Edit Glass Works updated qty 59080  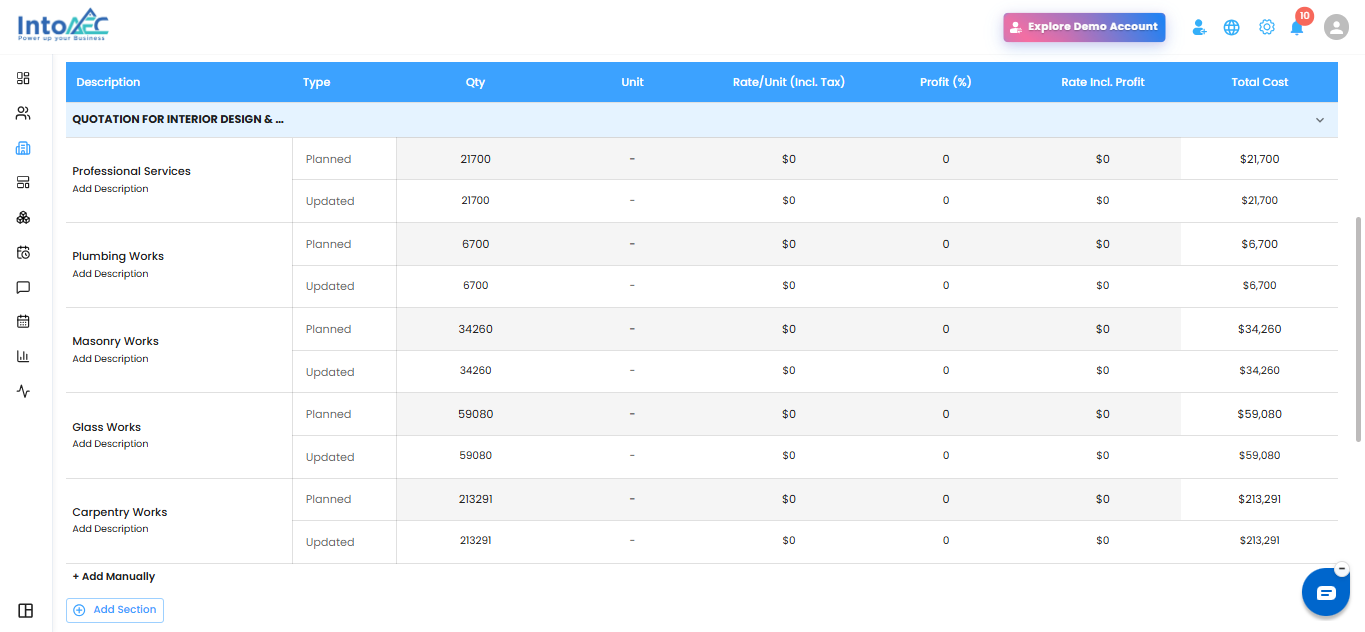476,456
